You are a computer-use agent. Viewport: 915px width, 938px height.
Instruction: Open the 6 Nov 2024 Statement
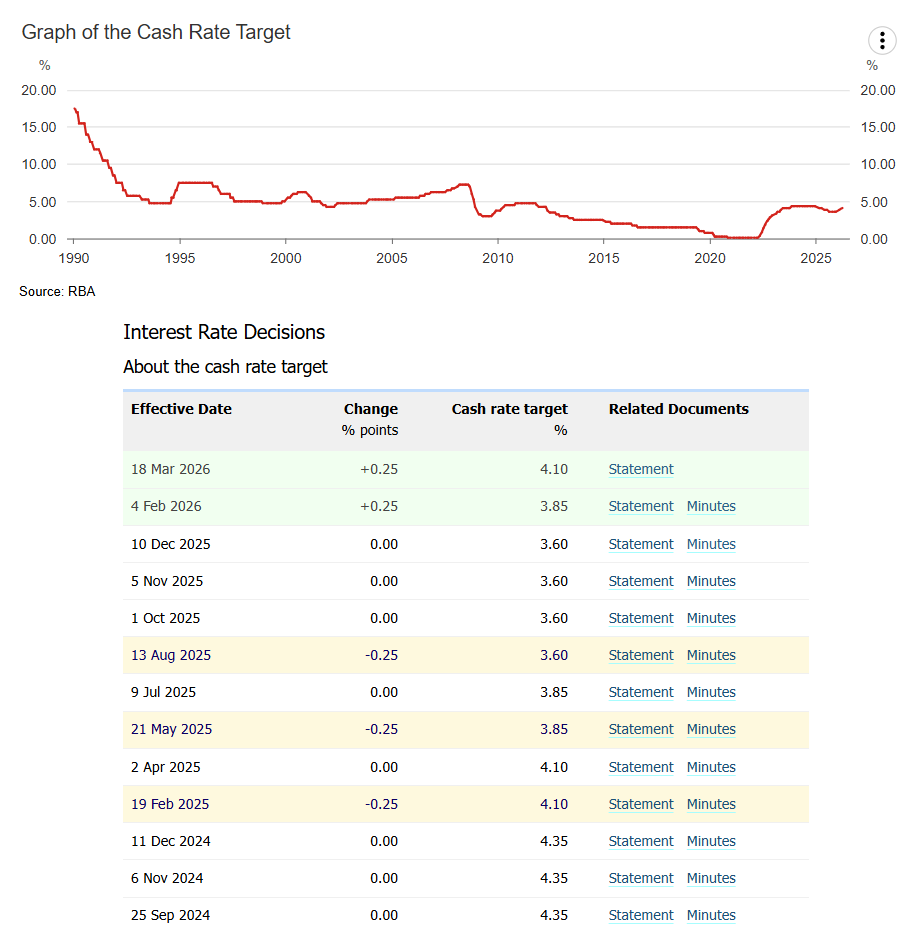(x=641, y=878)
